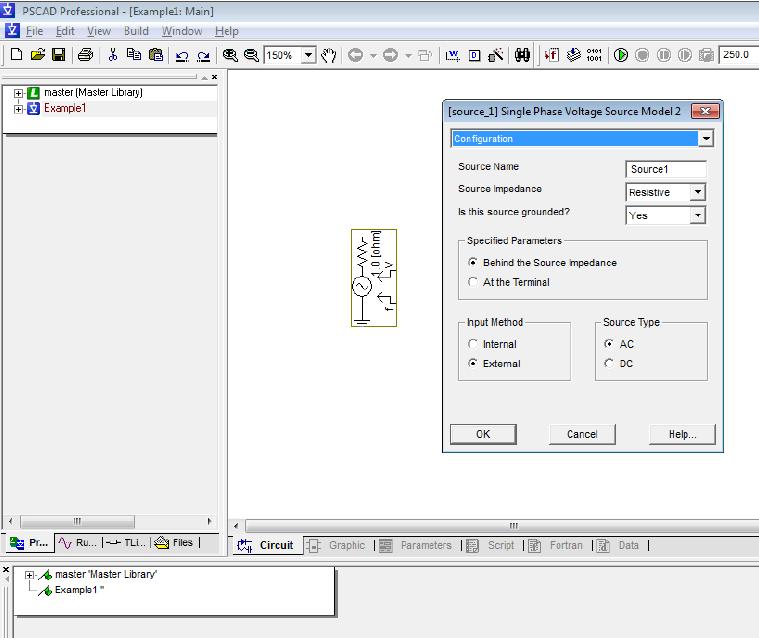Choose Internal input method
Screen dimensions: 759x638
473,344
